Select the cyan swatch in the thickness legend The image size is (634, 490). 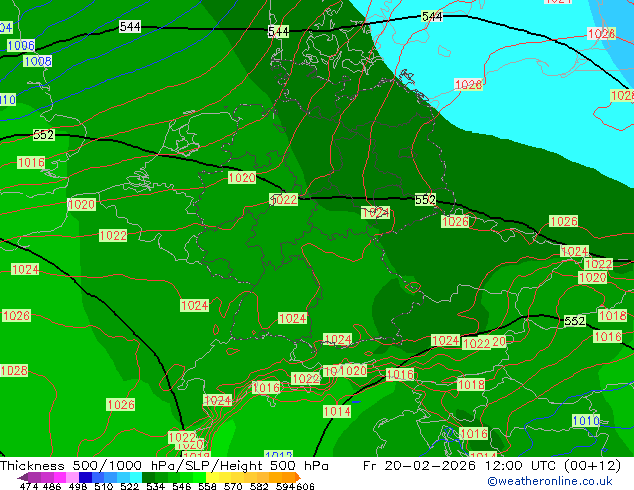click(136, 477)
